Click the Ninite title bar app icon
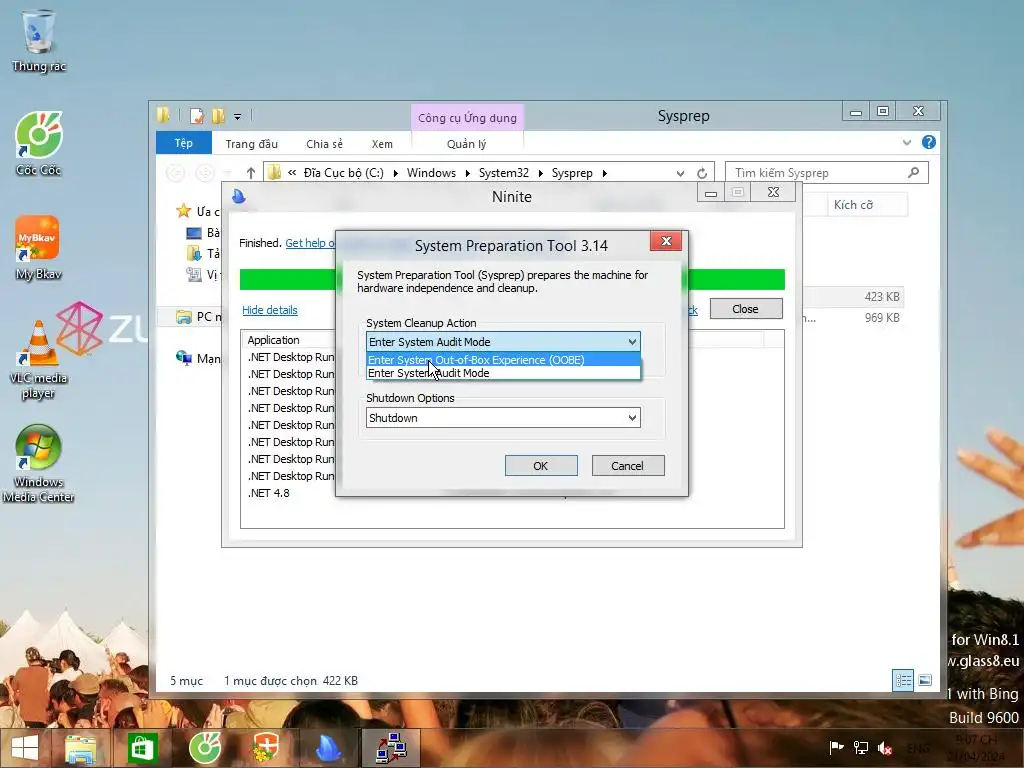1024x768 pixels. pos(239,197)
